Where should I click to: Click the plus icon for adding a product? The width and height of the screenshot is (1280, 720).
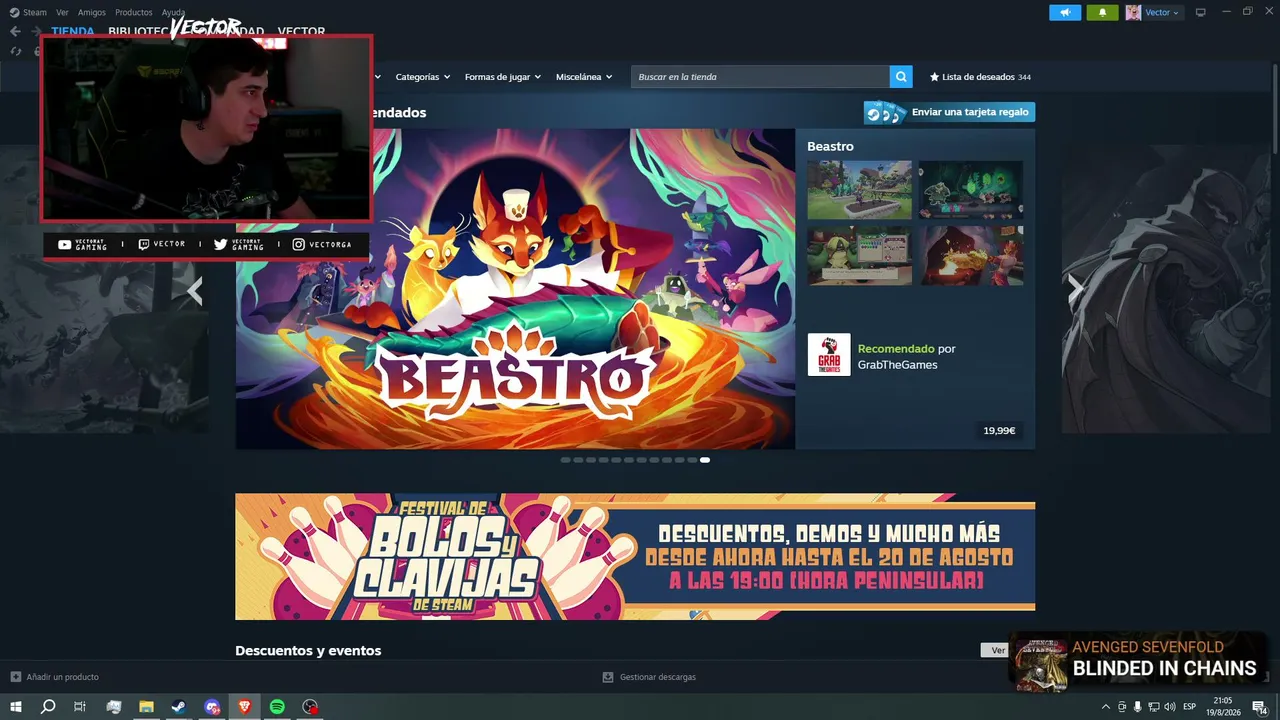pos(15,677)
